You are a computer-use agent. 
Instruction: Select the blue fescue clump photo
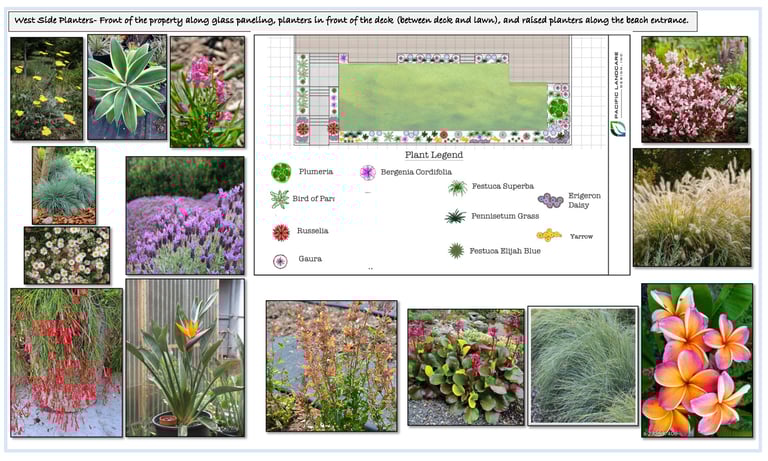tap(64, 185)
